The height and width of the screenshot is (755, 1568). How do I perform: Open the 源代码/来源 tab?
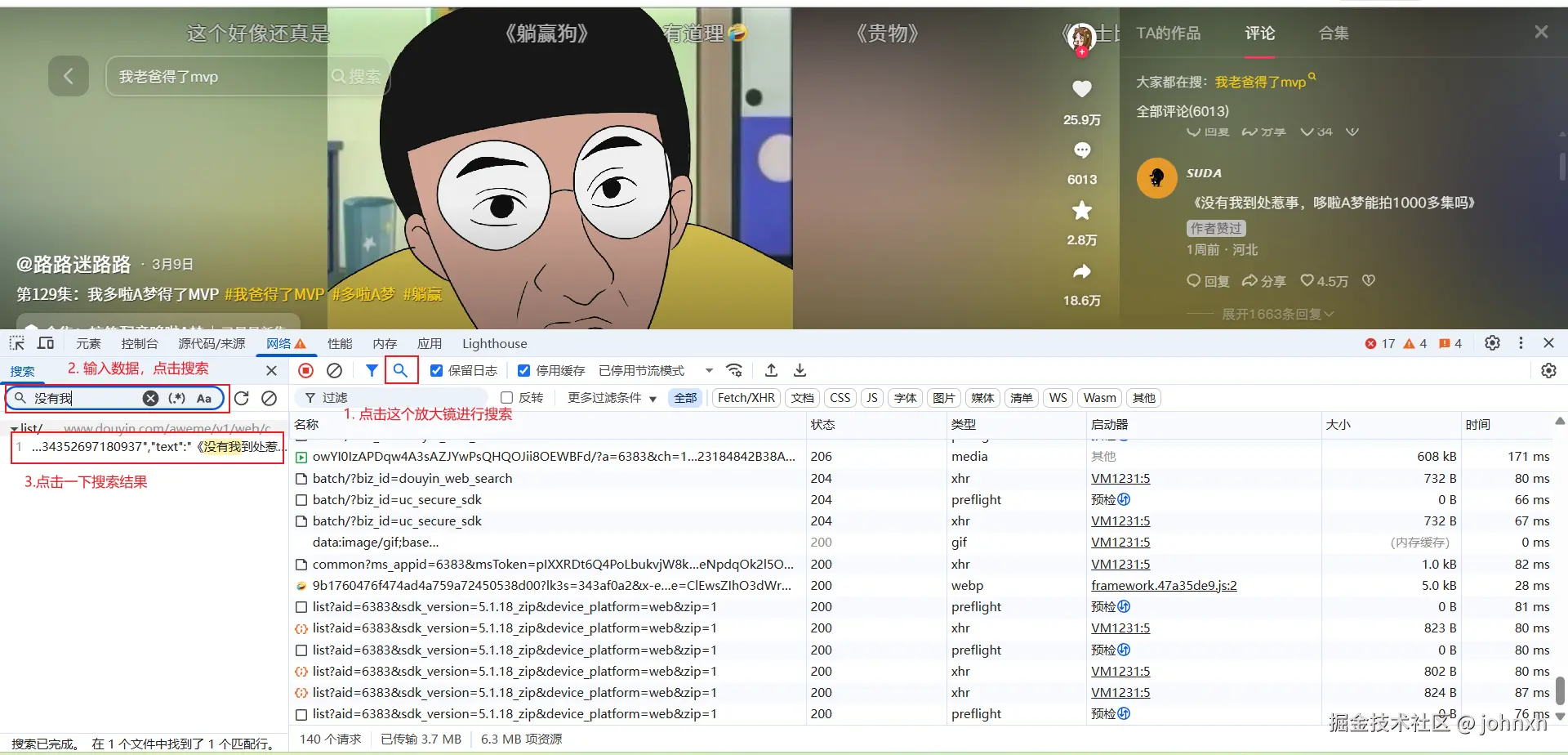(212, 344)
